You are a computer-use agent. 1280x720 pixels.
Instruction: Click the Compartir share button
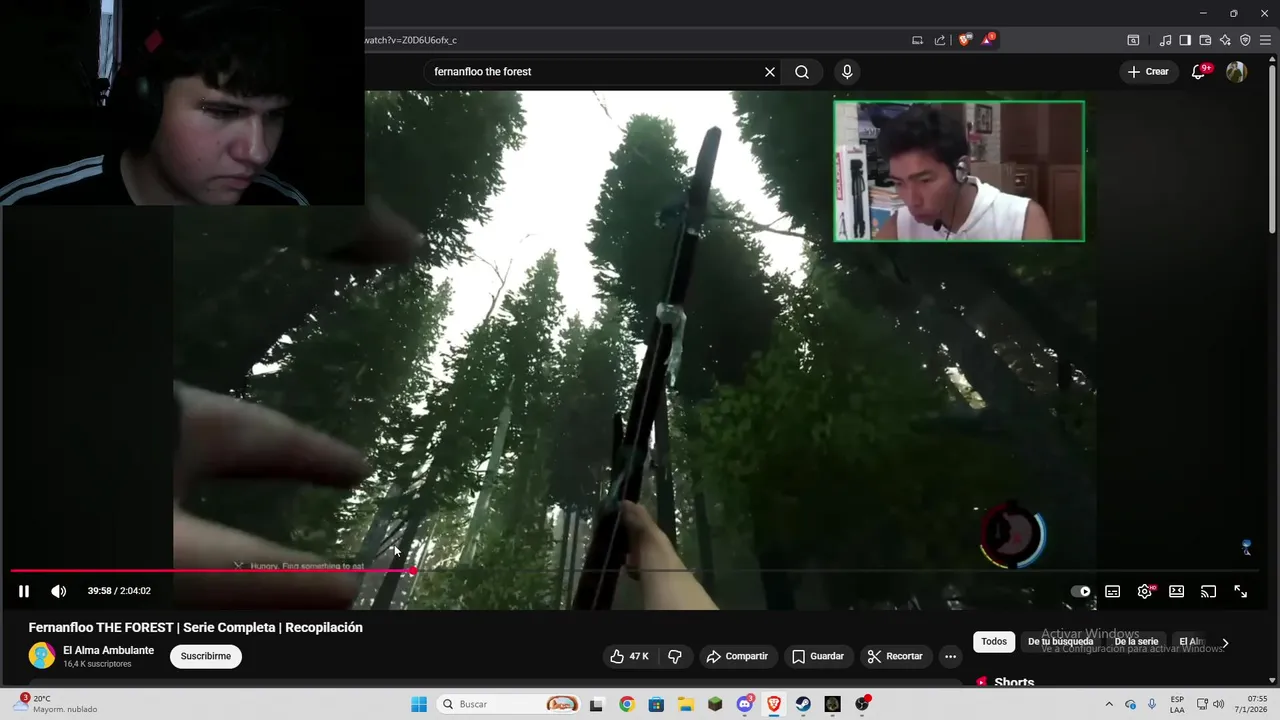coord(737,656)
